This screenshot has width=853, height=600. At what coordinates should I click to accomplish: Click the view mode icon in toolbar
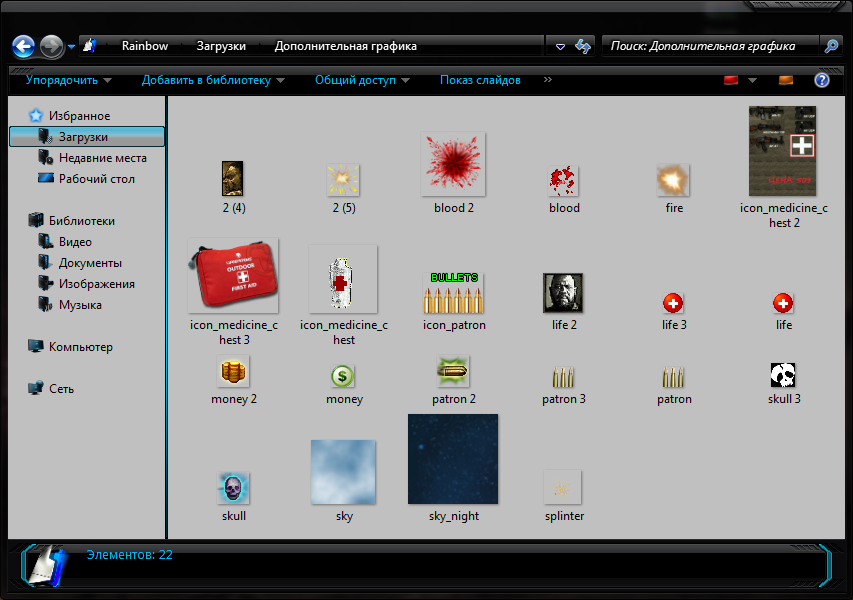pos(730,80)
